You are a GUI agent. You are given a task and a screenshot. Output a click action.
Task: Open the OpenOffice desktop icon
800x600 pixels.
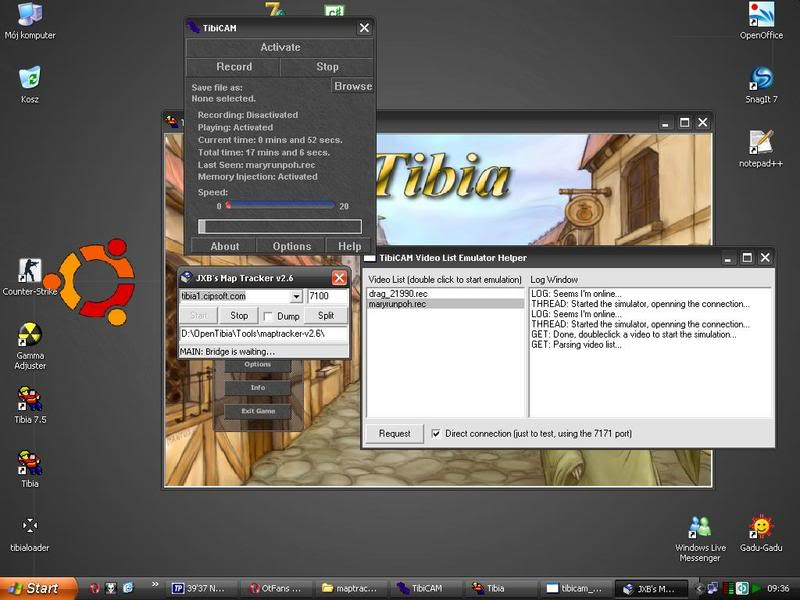(x=761, y=20)
